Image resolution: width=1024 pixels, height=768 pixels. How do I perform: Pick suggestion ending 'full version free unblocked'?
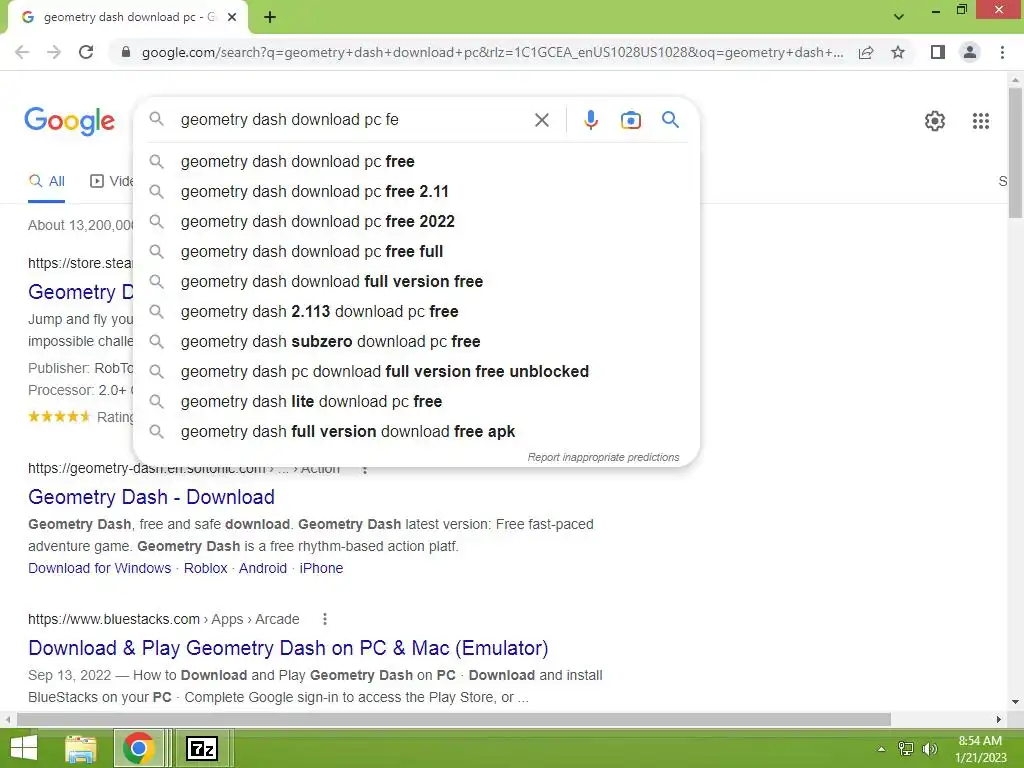(x=416, y=372)
